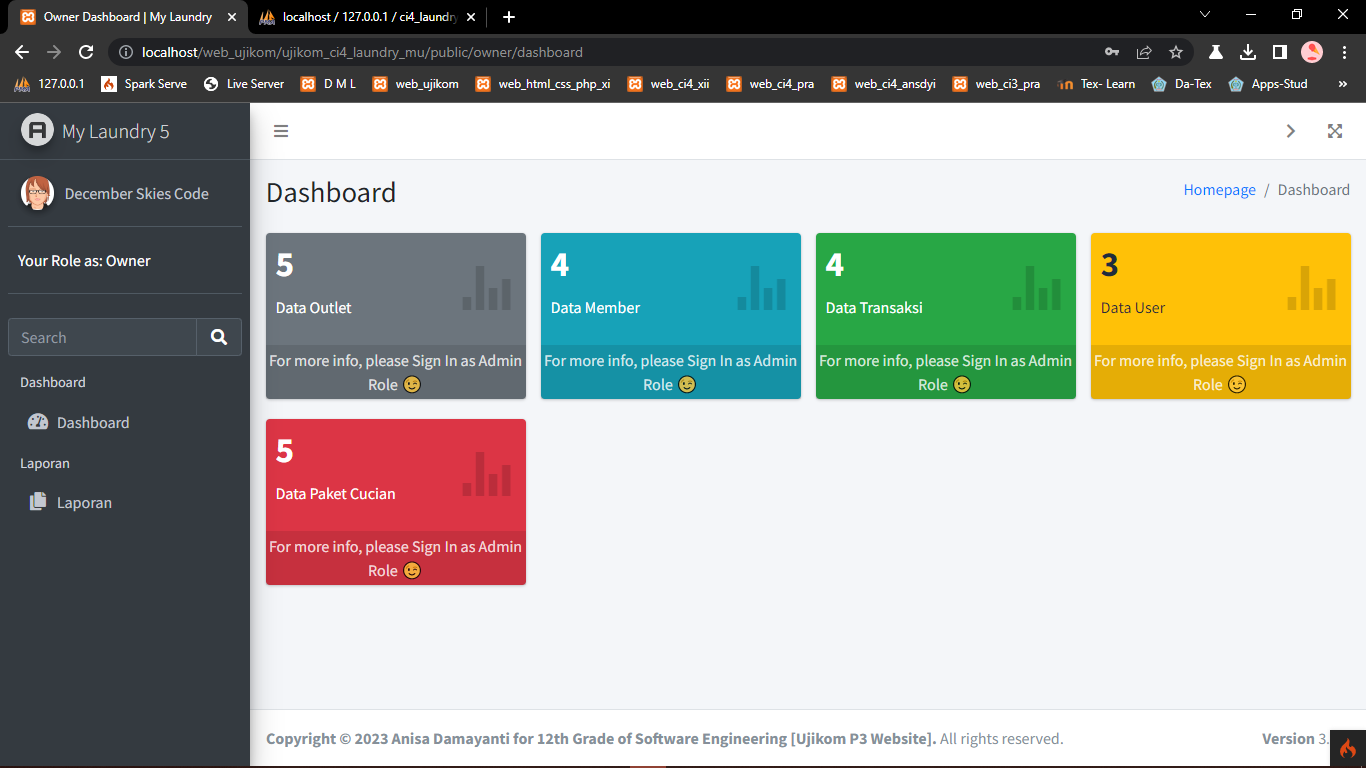This screenshot has width=1366, height=768.
Task: Toggle the sidebar with the hamburger icon
Action: point(281,131)
